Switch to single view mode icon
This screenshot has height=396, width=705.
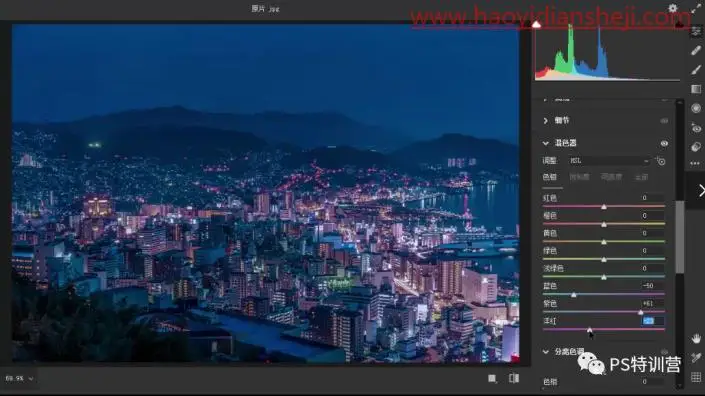coord(492,378)
